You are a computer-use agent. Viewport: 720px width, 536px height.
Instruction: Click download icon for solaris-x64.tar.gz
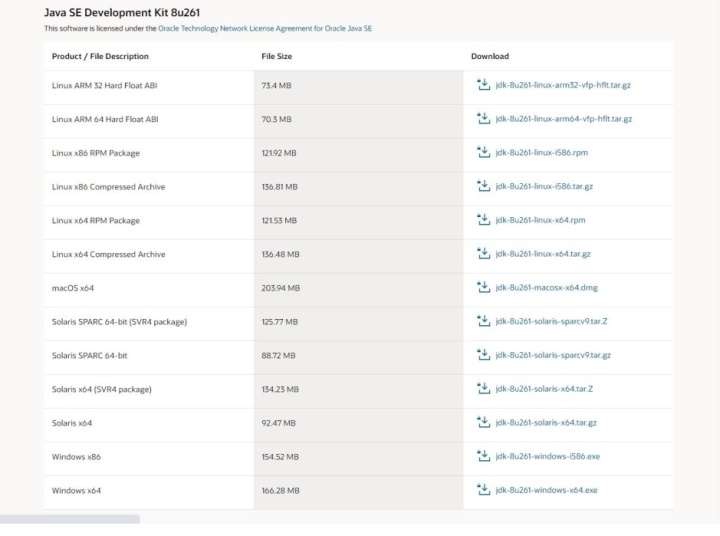pos(484,423)
